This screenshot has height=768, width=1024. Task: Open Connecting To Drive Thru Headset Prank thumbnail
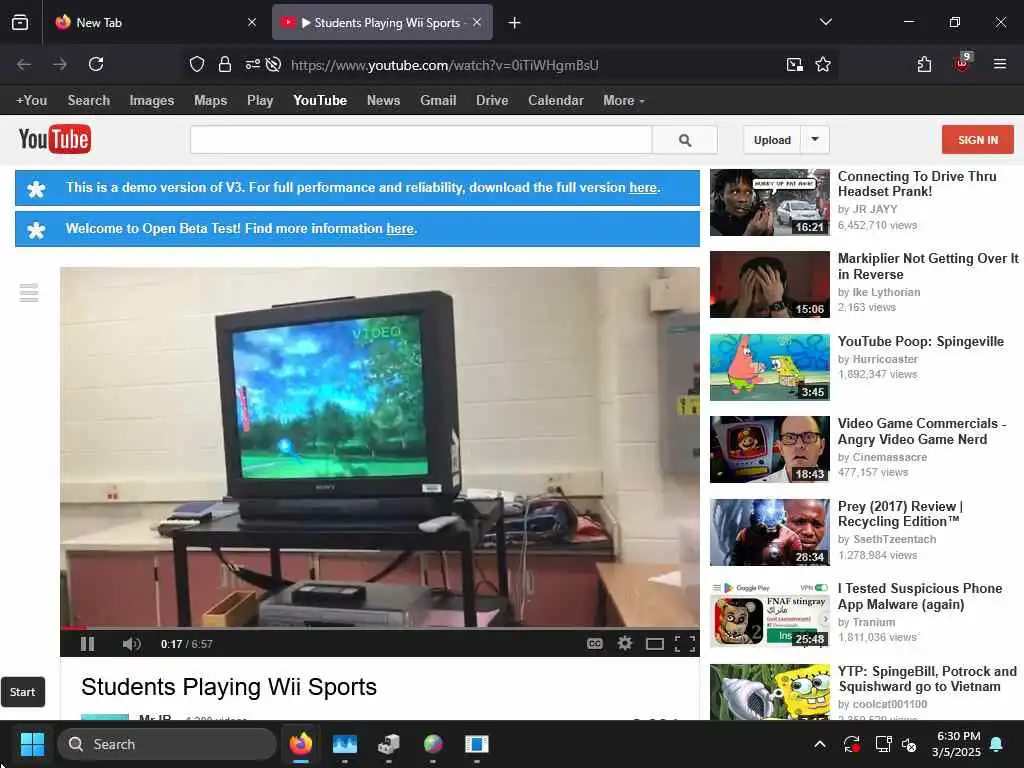point(770,202)
